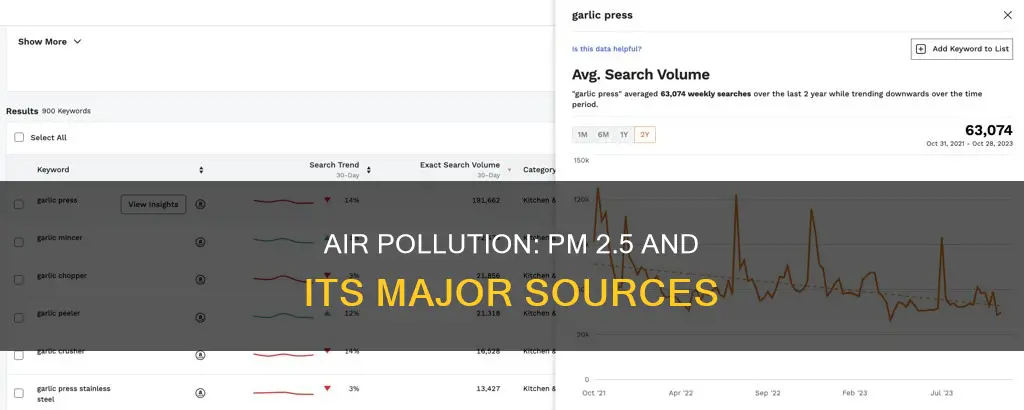
Task: Close the garlic press insights panel
Action: [1008, 15]
